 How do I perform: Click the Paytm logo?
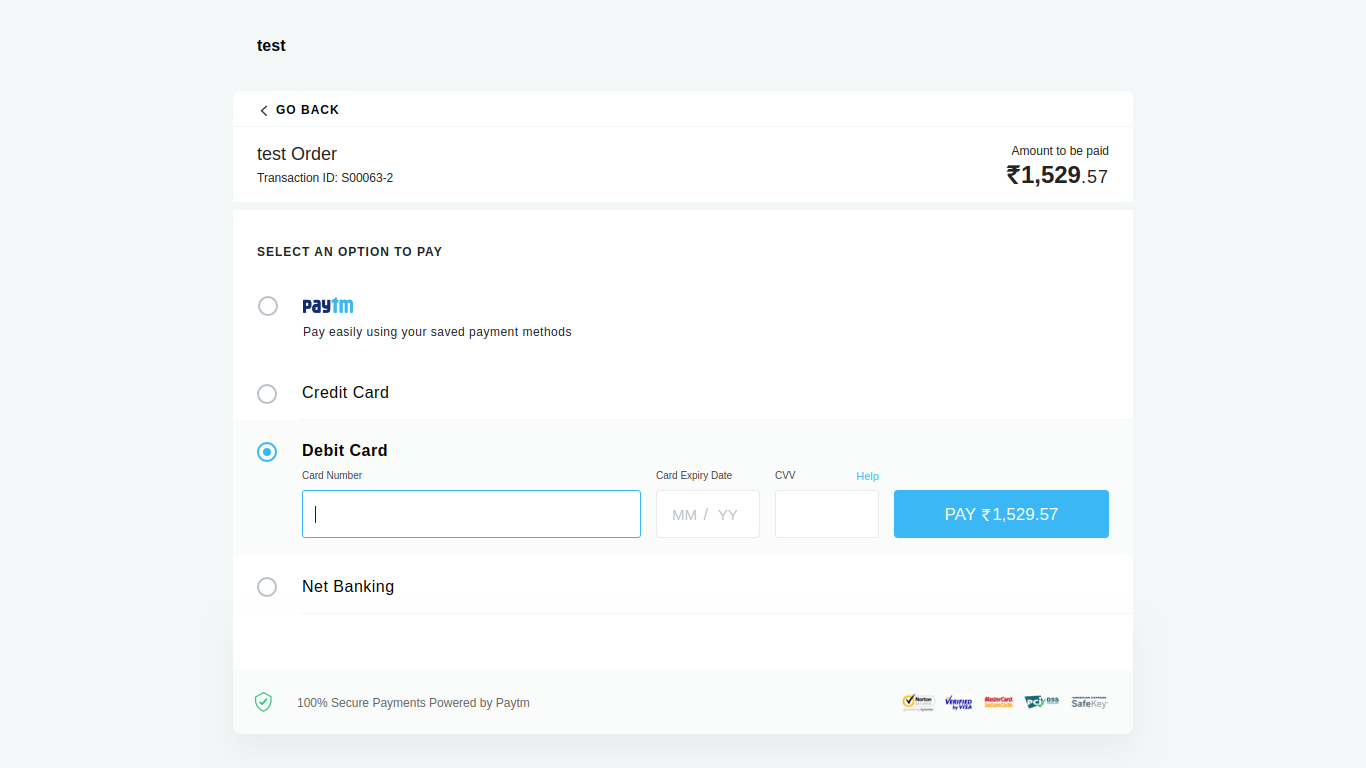click(x=328, y=306)
